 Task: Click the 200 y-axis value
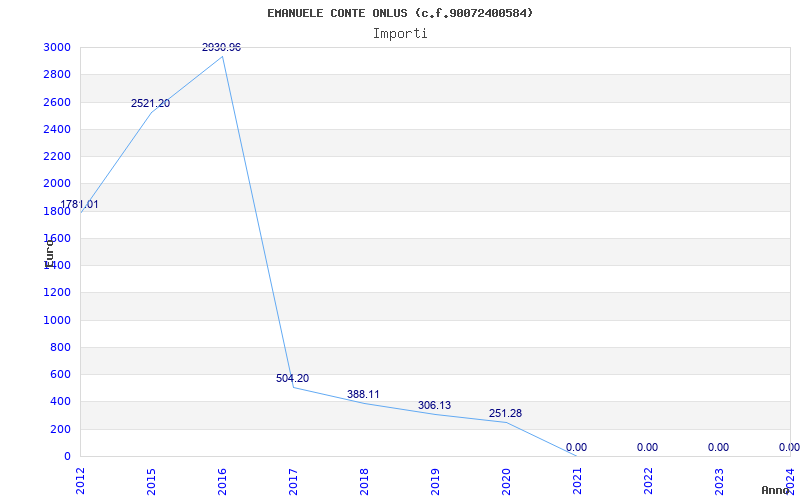60,429
